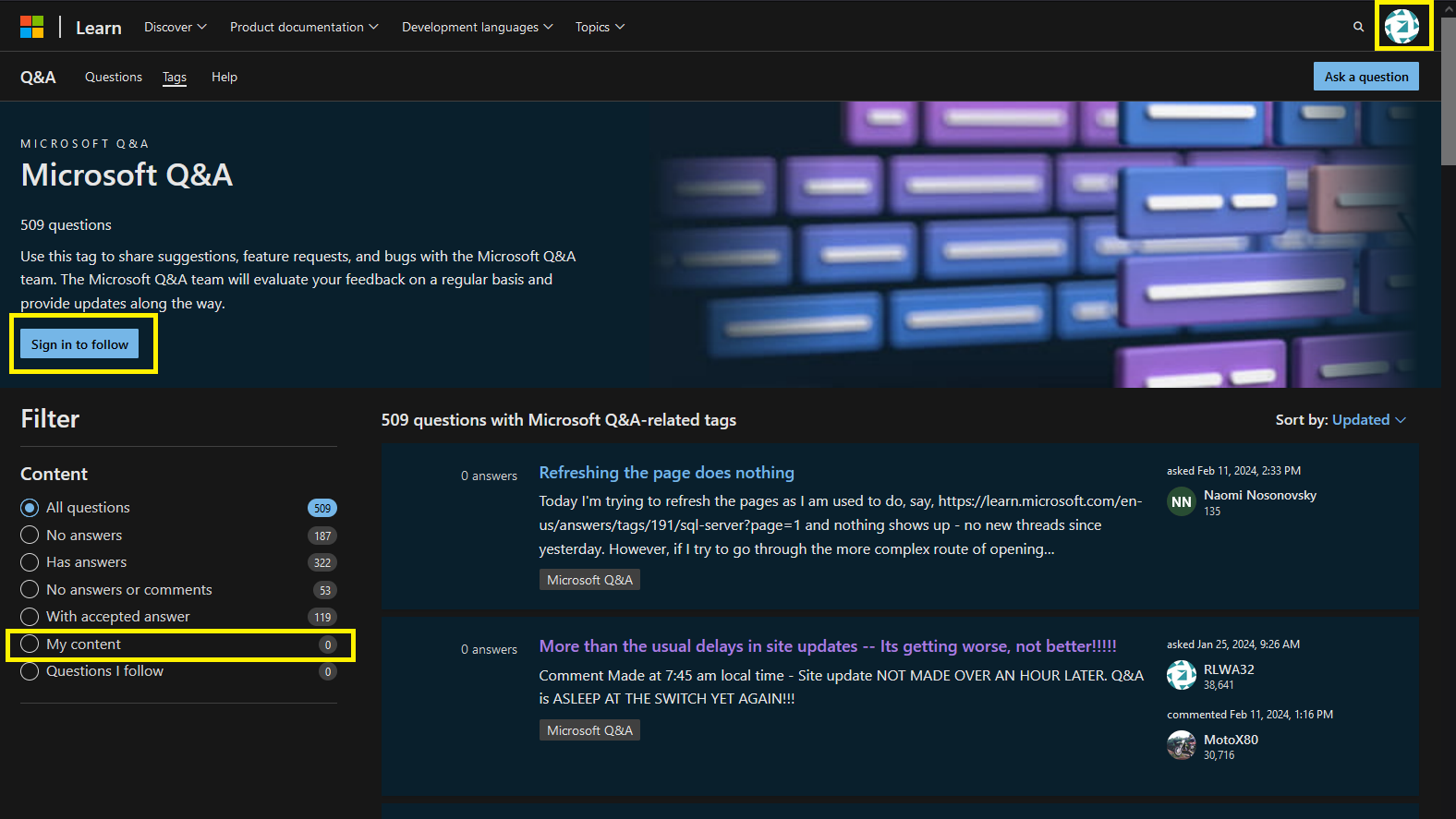Click the 322 count badge for Has answers

(x=322, y=562)
